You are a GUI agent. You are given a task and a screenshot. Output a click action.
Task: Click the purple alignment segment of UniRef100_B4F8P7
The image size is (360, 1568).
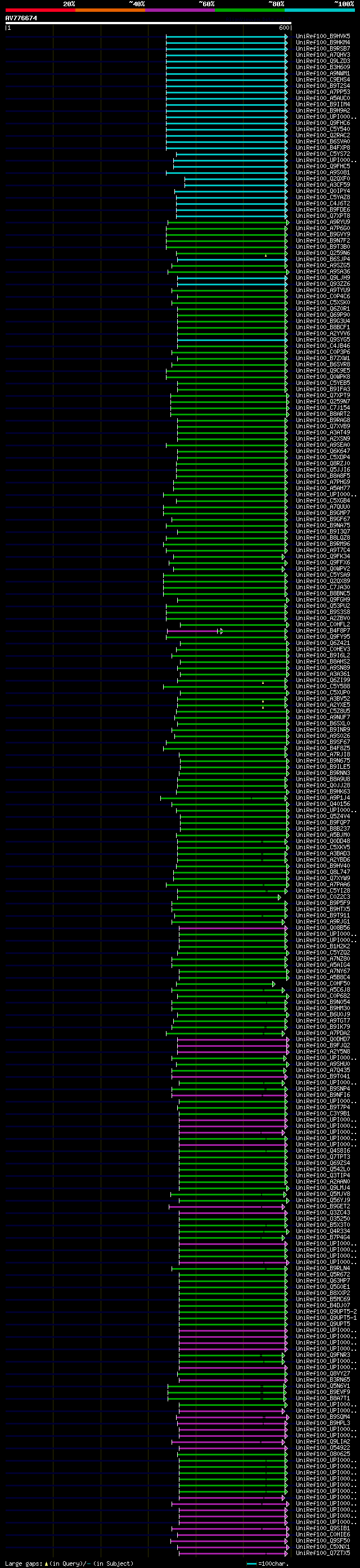193,630
